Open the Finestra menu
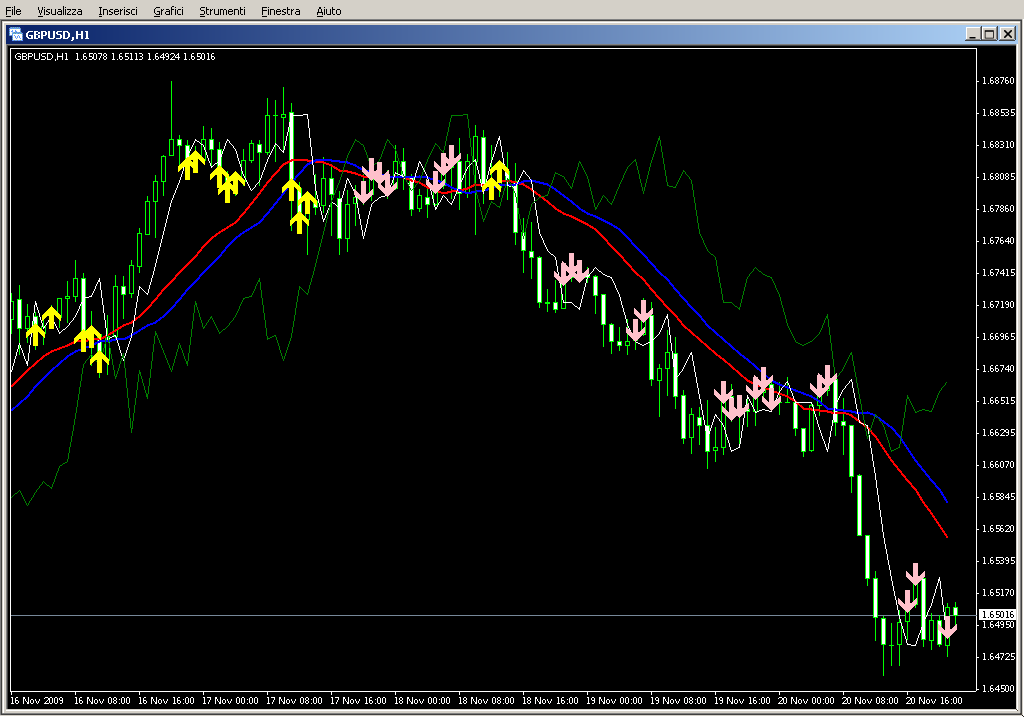This screenshot has height=717, width=1024. pyautogui.click(x=280, y=11)
